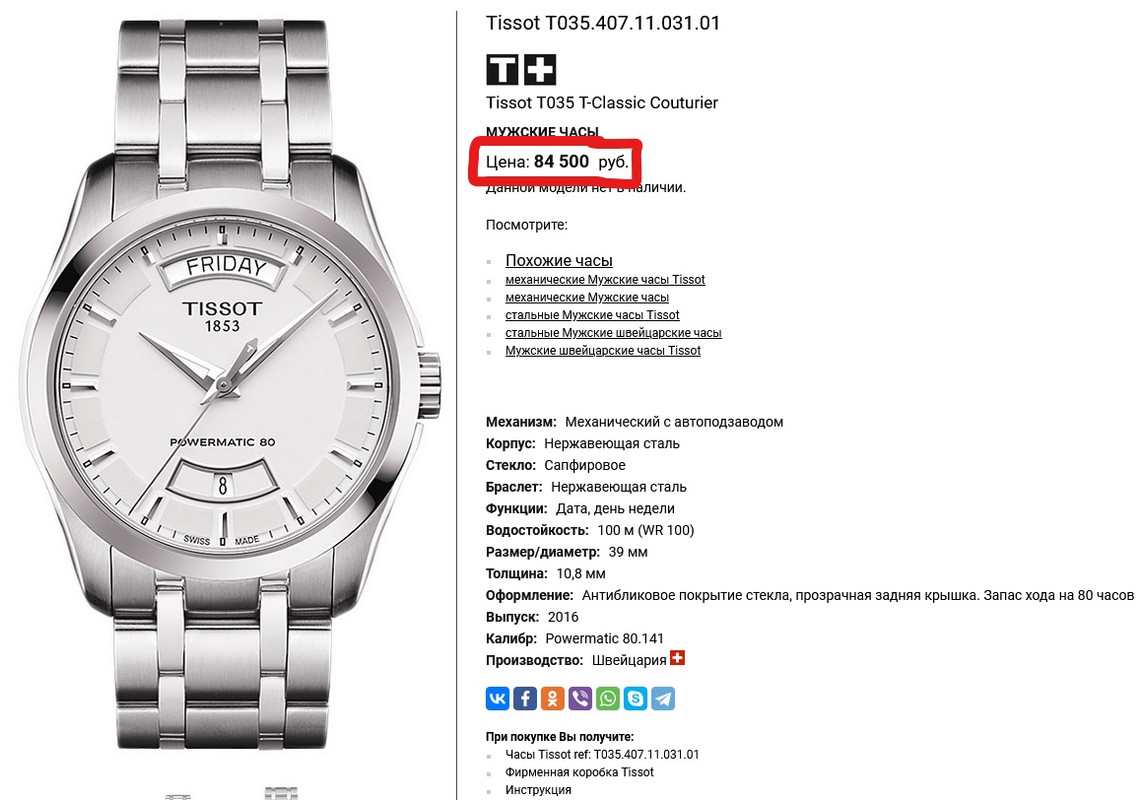This screenshot has width=1144, height=800.
Task: Open Мужские швейцарские часы Tissot link
Action: pos(603,351)
